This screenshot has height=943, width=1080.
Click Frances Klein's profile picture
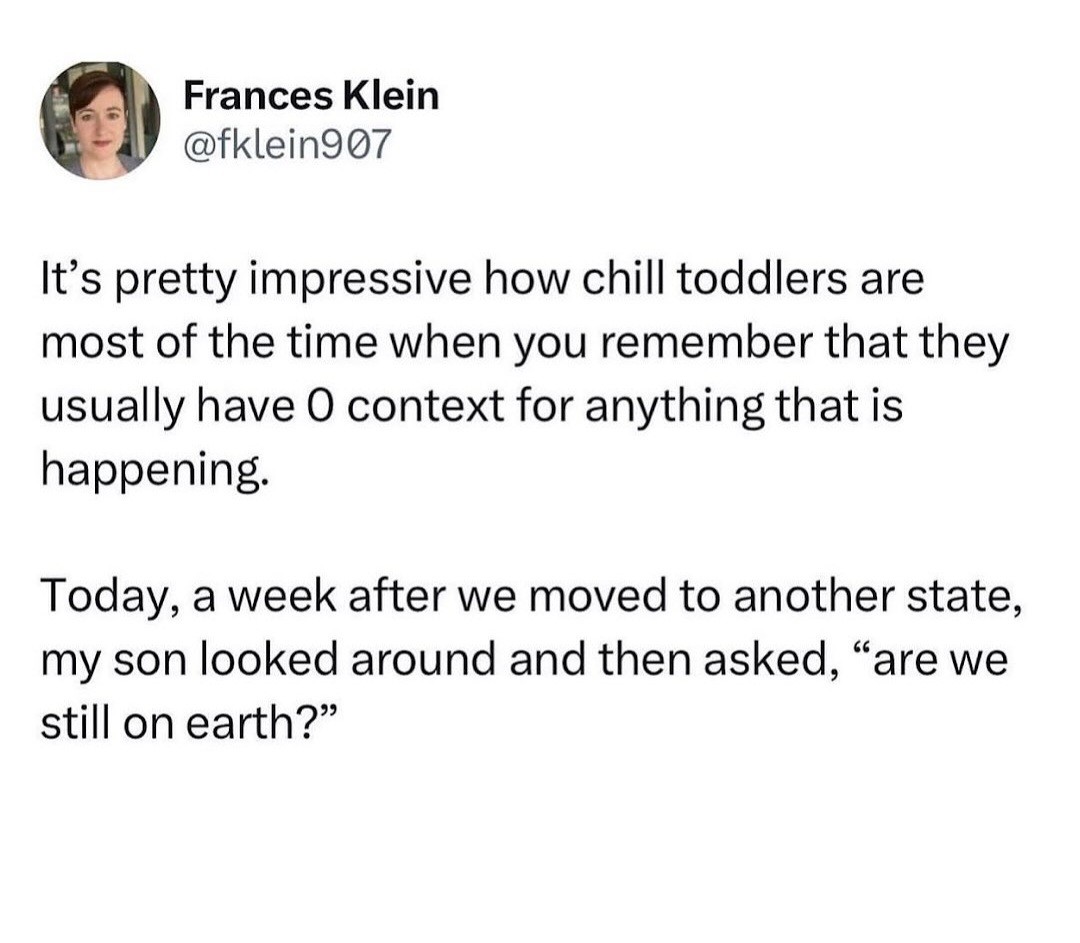[x=100, y=120]
